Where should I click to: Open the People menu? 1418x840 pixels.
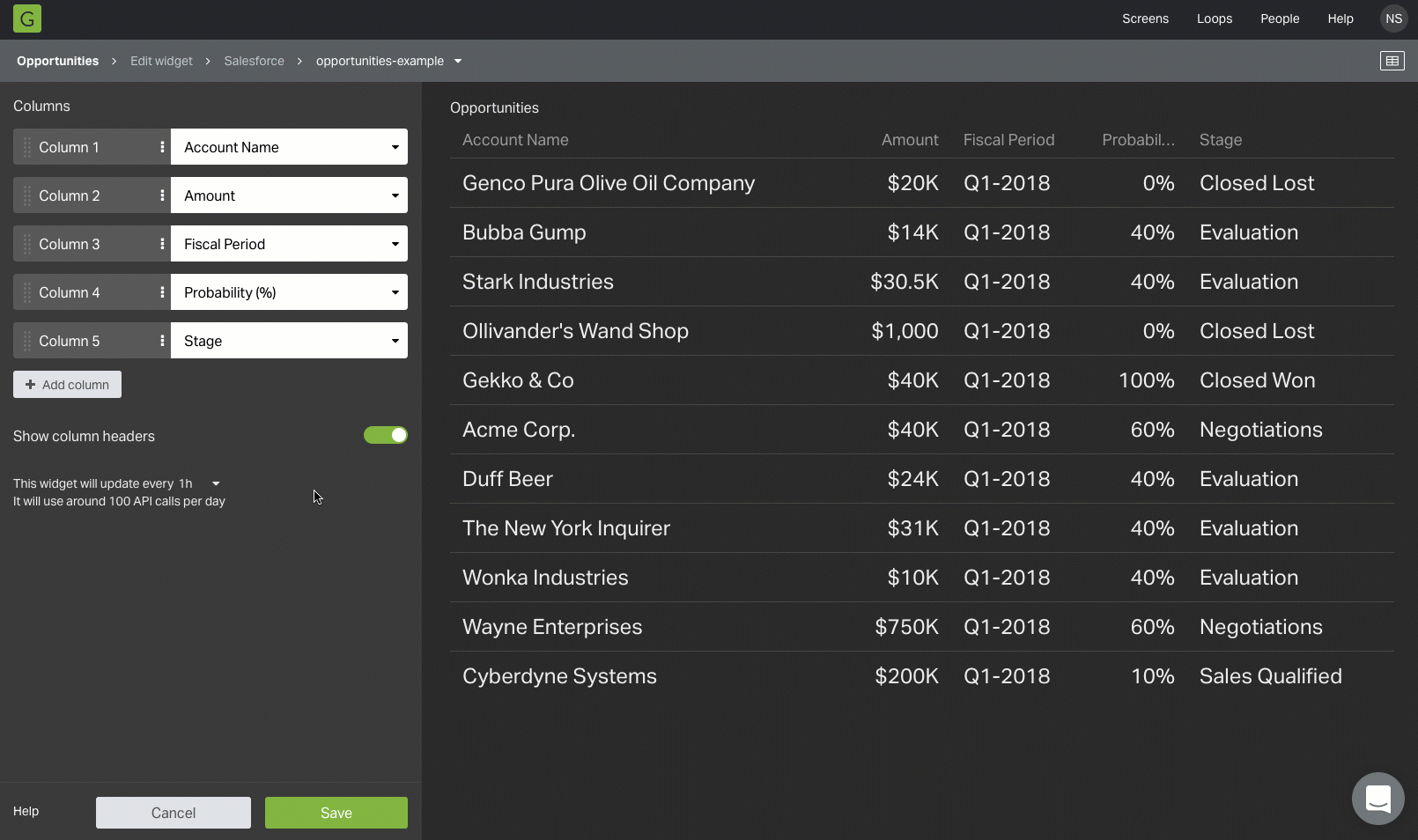point(1280,18)
